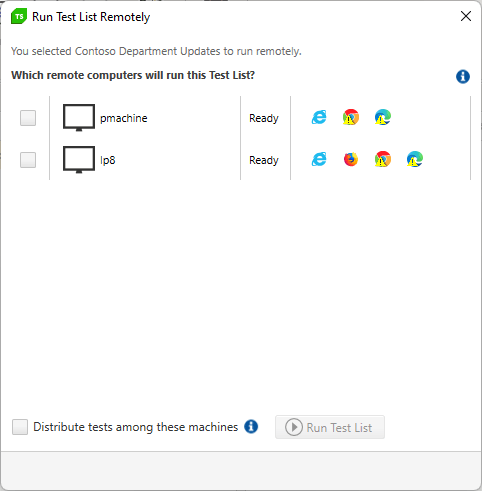The height and width of the screenshot is (491, 482).
Task: Click the Run Test List button
Action: (x=330, y=427)
